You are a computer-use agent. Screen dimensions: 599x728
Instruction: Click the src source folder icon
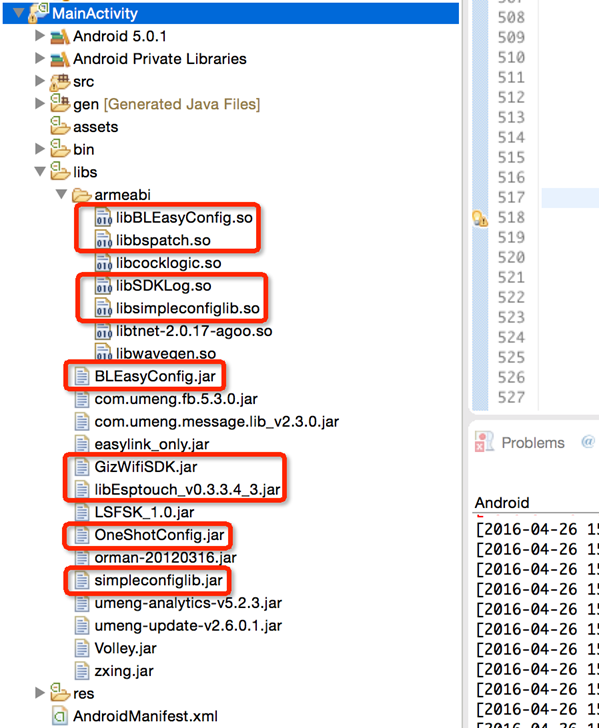pos(60,82)
